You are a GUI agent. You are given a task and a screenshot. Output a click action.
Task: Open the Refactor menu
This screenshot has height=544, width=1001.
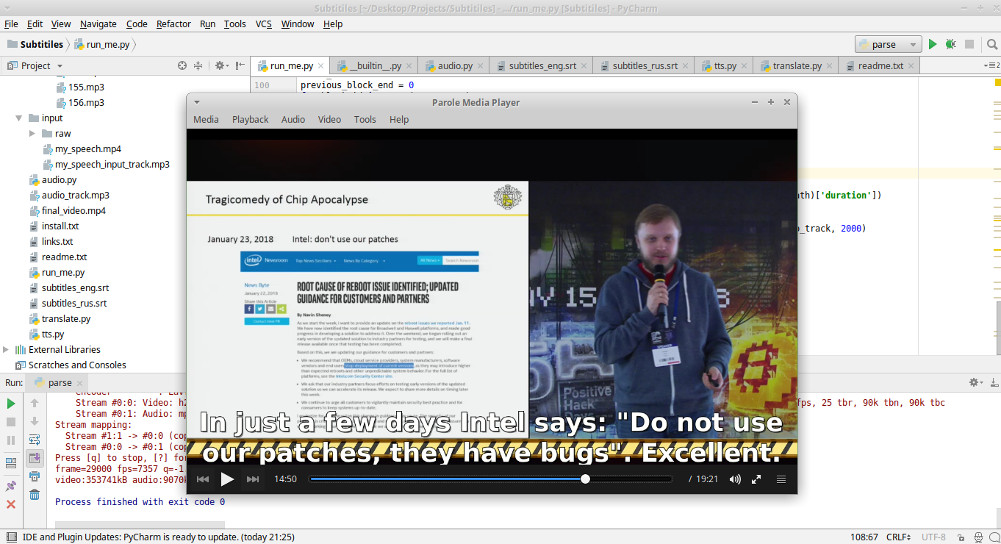coord(173,24)
